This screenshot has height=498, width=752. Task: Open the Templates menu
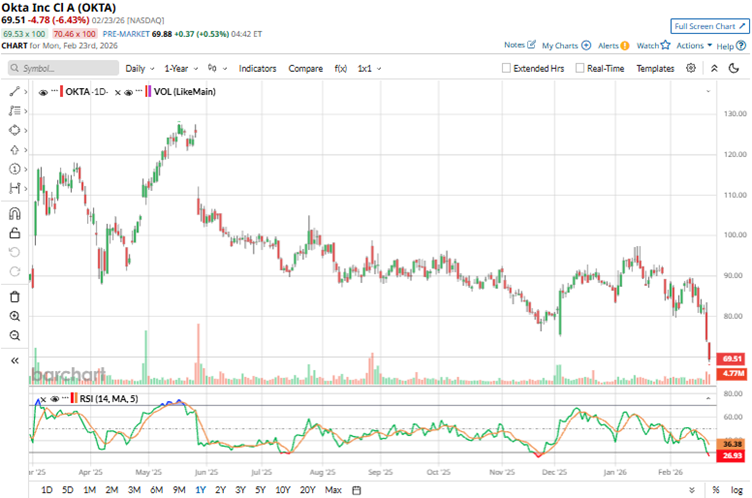[x=655, y=68]
